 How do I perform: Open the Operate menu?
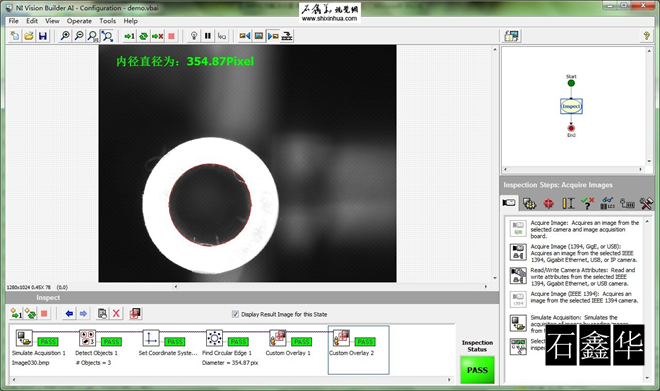point(79,21)
